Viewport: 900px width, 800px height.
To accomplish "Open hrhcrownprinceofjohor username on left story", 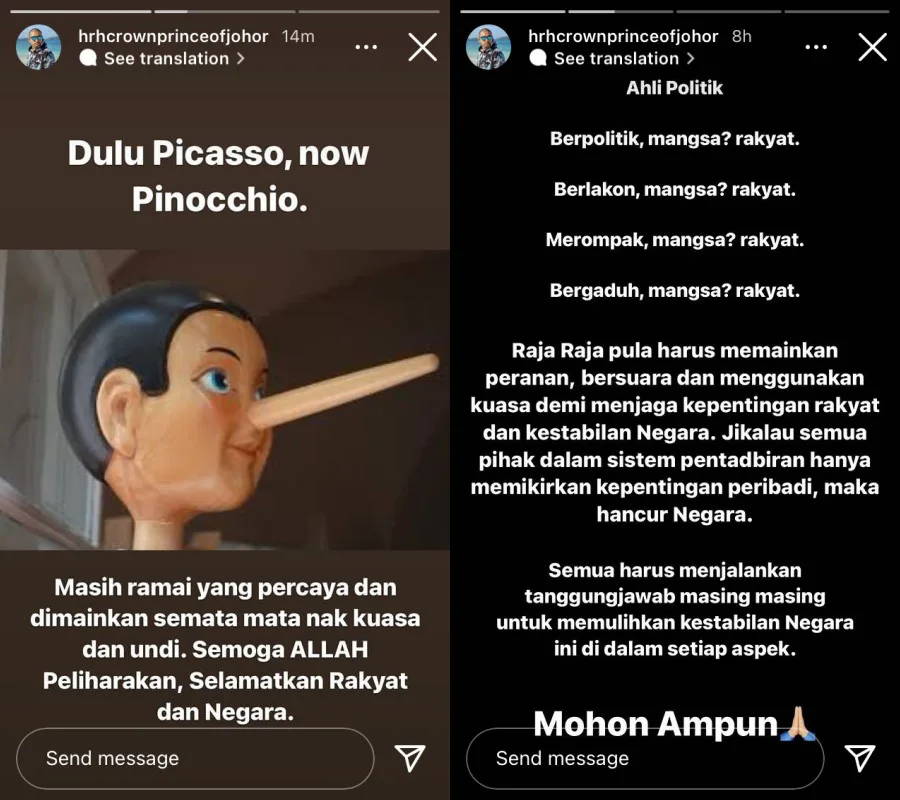I will [173, 36].
